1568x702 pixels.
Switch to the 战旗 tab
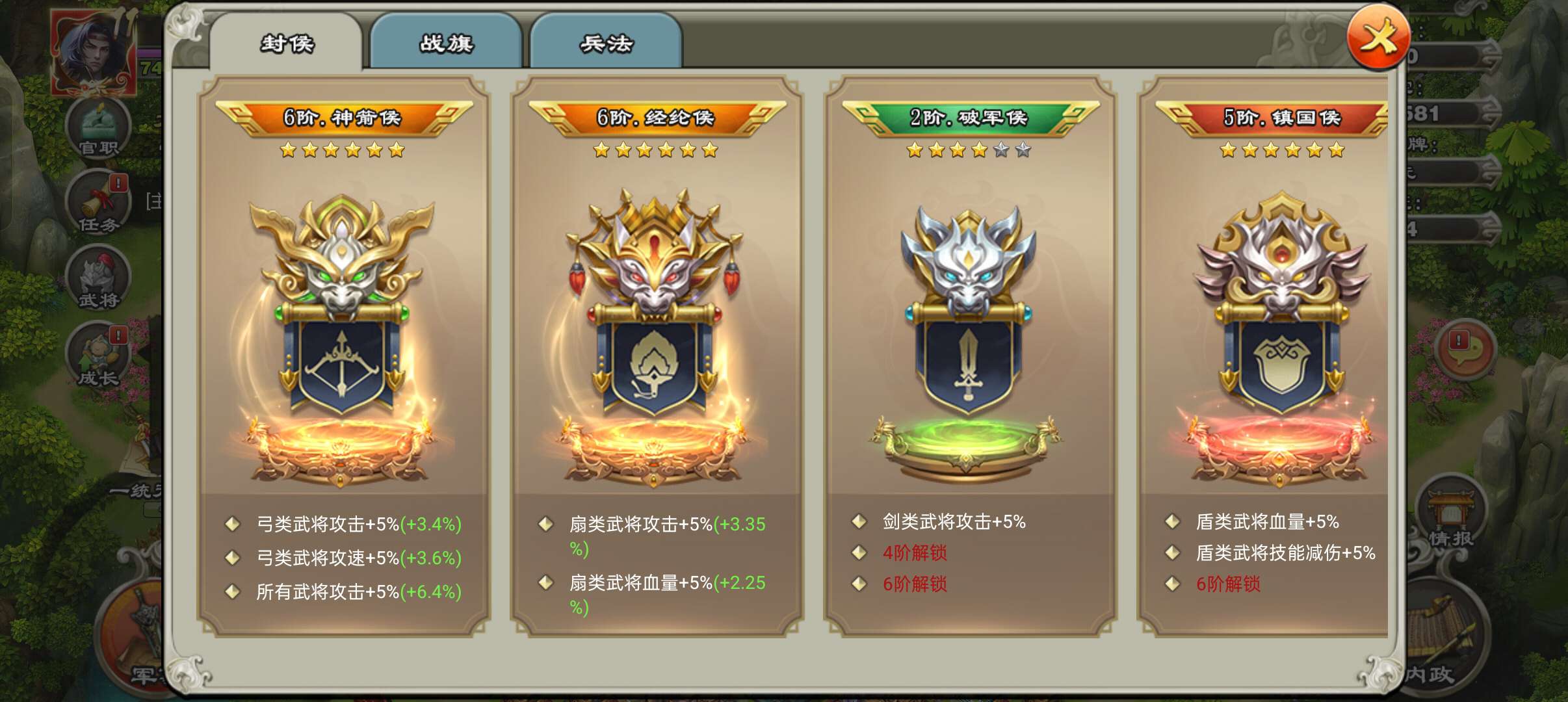click(446, 42)
